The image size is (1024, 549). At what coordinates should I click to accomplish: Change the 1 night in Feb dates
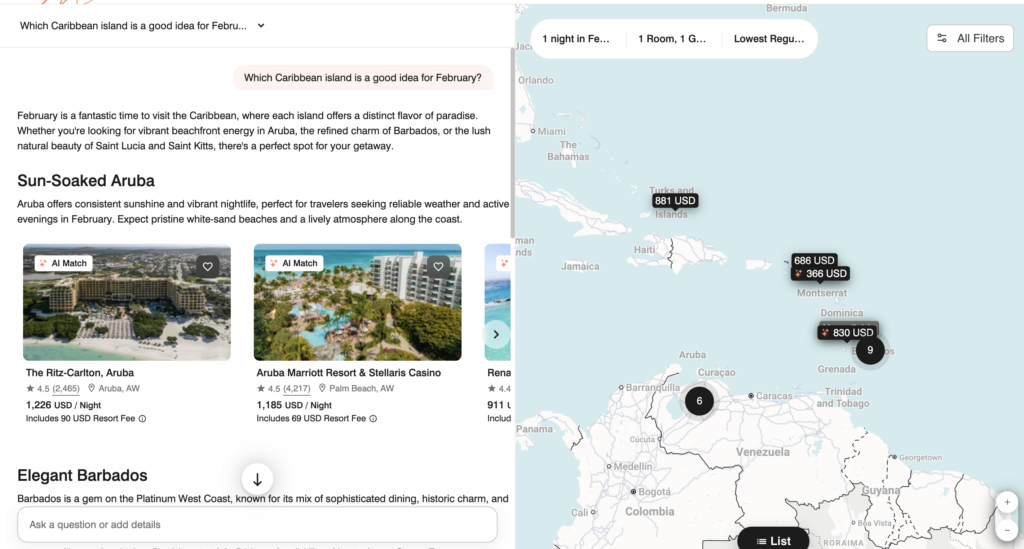pos(576,39)
